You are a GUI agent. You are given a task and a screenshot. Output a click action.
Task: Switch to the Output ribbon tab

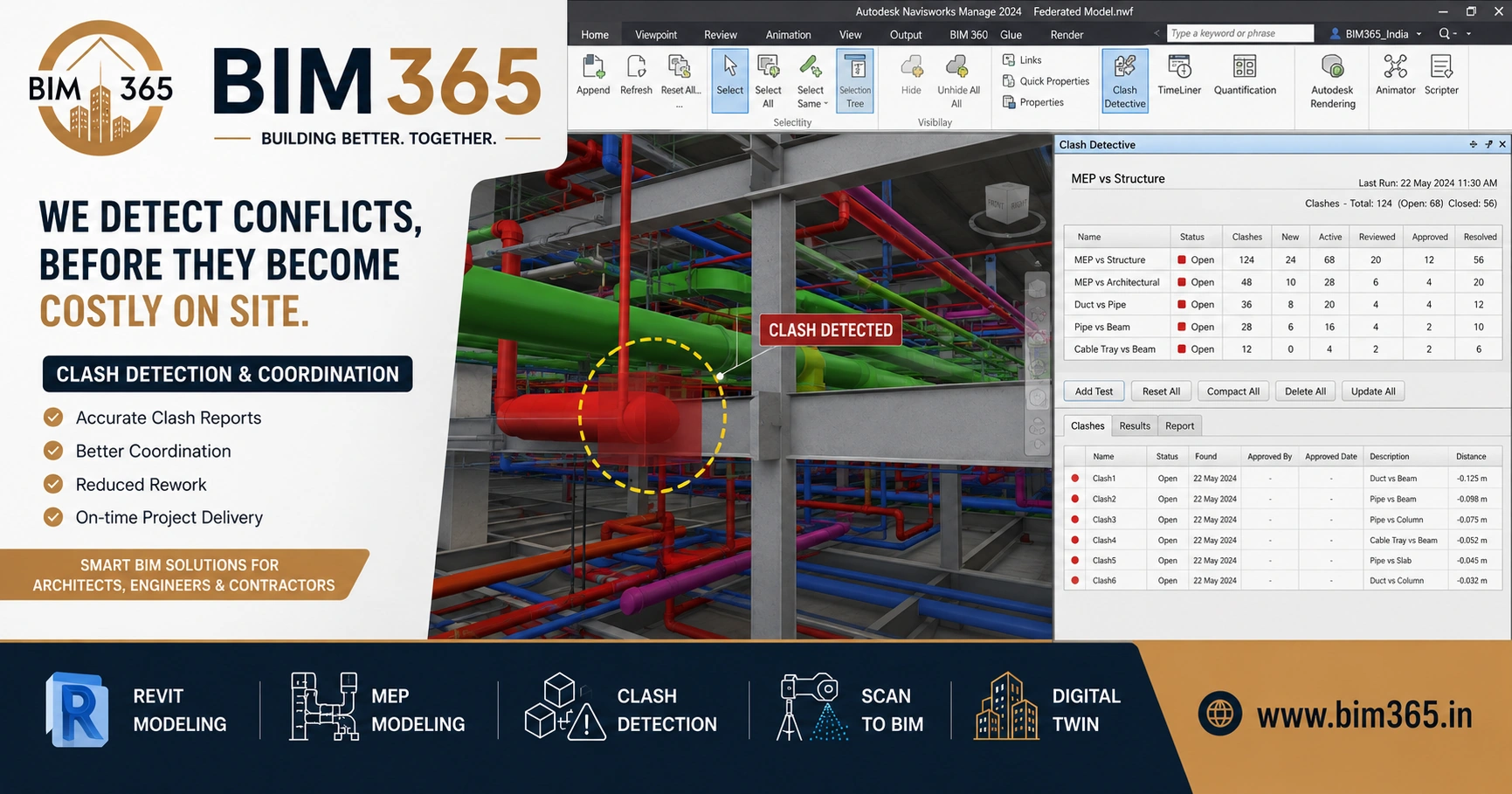click(906, 35)
